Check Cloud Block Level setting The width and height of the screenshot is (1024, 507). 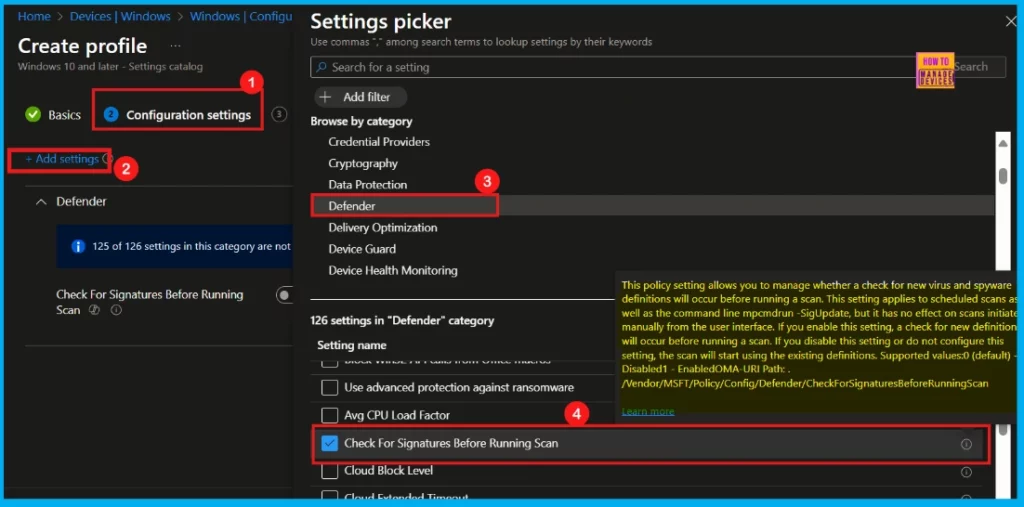(330, 470)
